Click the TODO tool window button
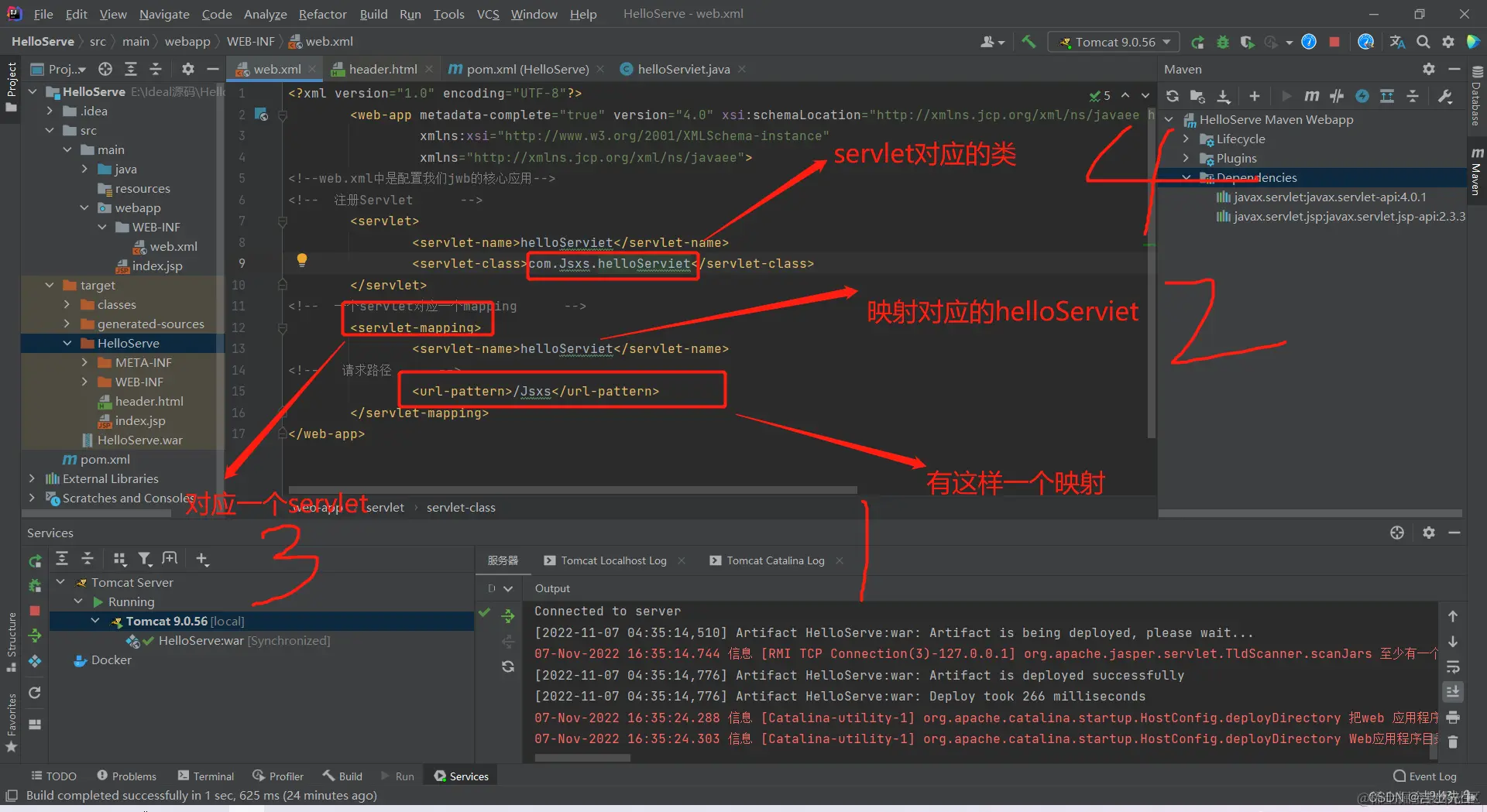This screenshot has height=812, width=1487. 53,776
